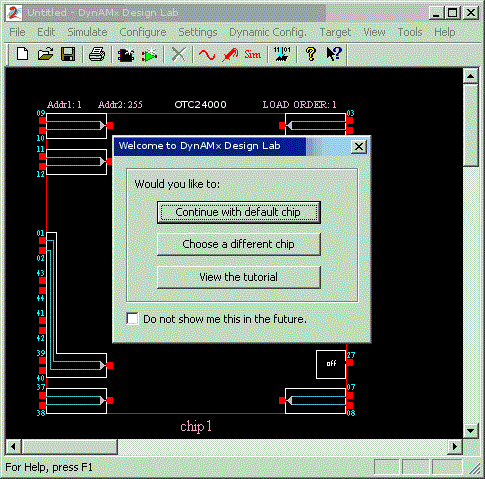Image resolution: width=485 pixels, height=479 pixels.
Task: Click the horizontal scrollbar thumb
Action: tap(69, 447)
